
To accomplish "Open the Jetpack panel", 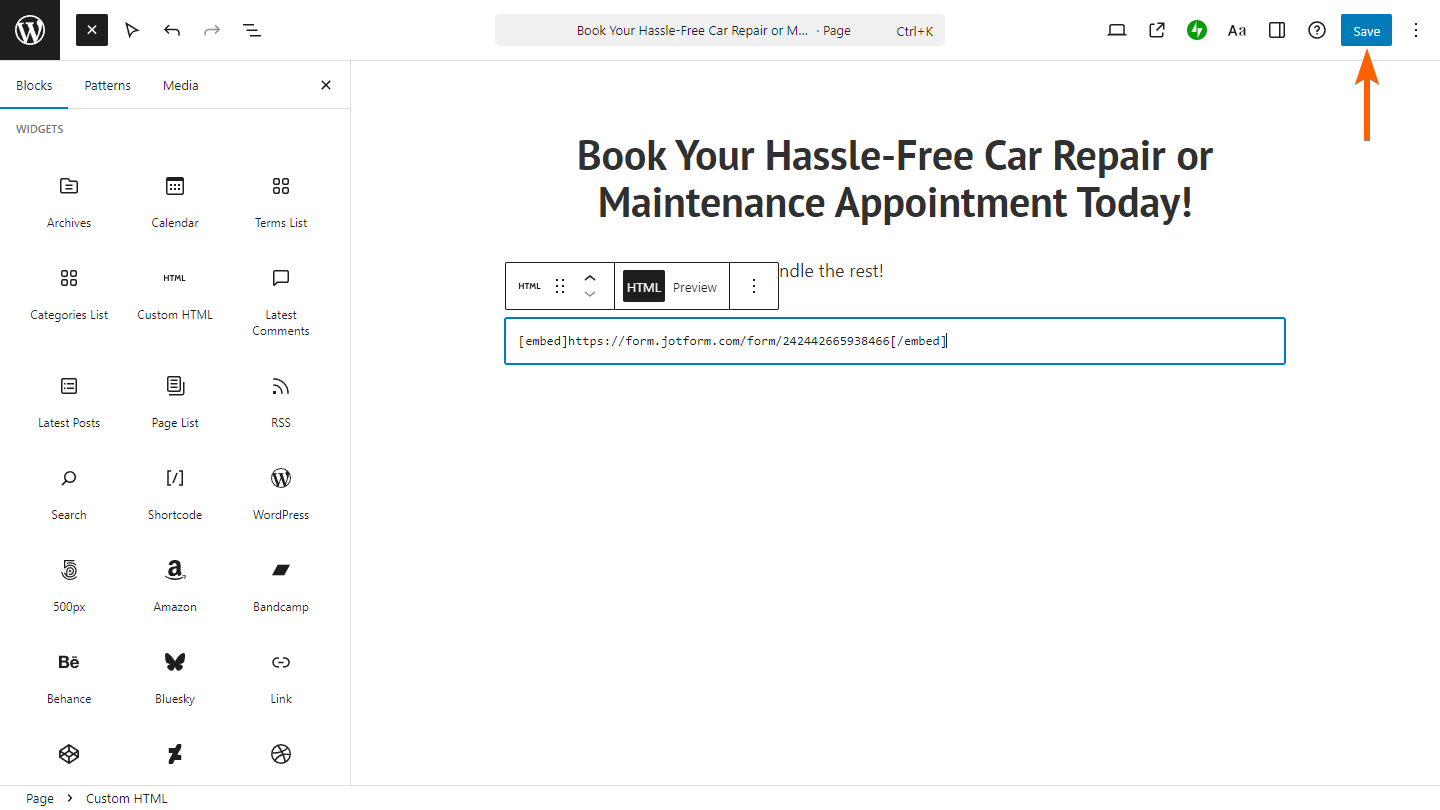I will [1197, 30].
